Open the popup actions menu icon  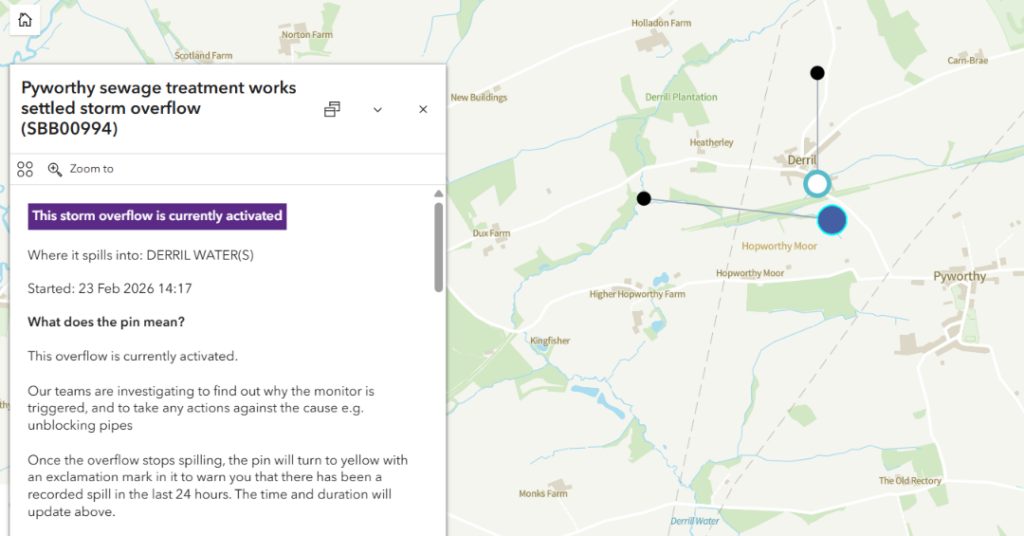(x=25, y=169)
